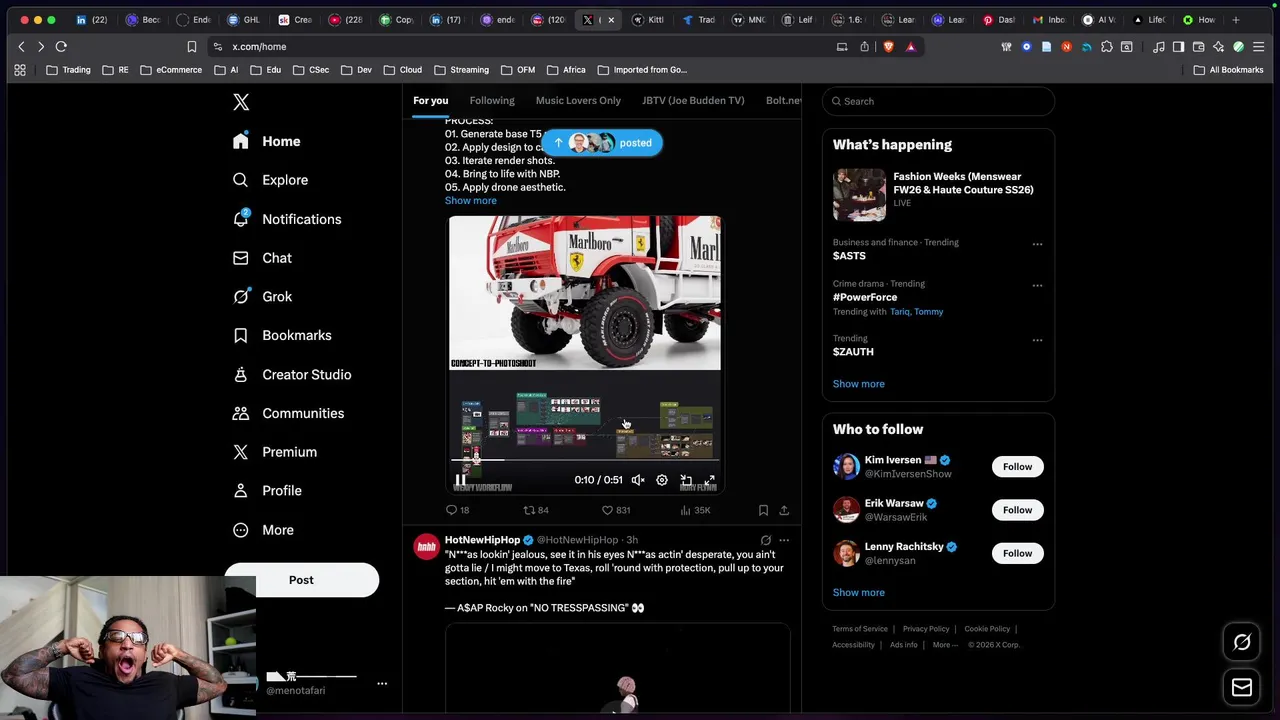Open the Africa bookmarks folder
1280x720 pixels.
pos(566,70)
